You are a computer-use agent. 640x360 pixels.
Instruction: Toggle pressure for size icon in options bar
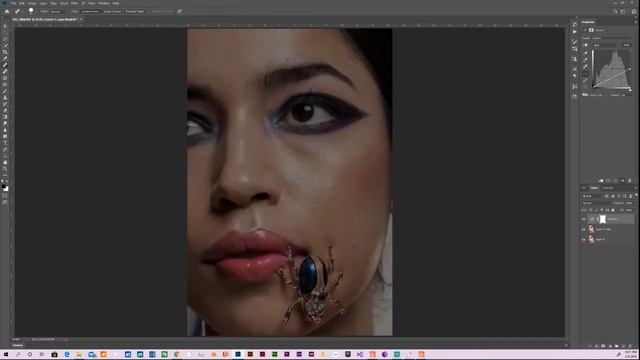(180, 11)
